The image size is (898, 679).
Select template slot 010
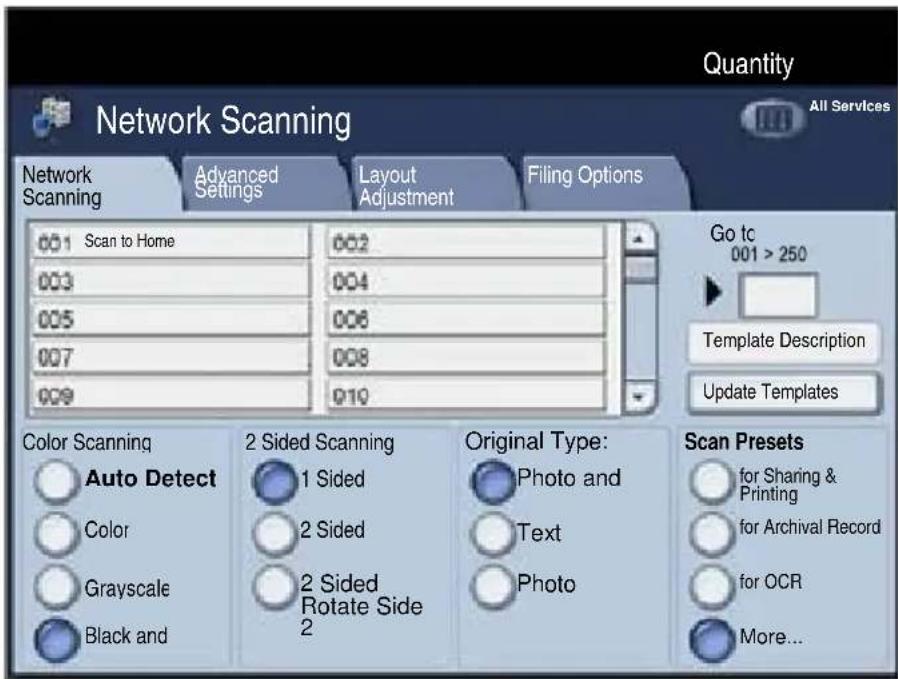click(466, 394)
